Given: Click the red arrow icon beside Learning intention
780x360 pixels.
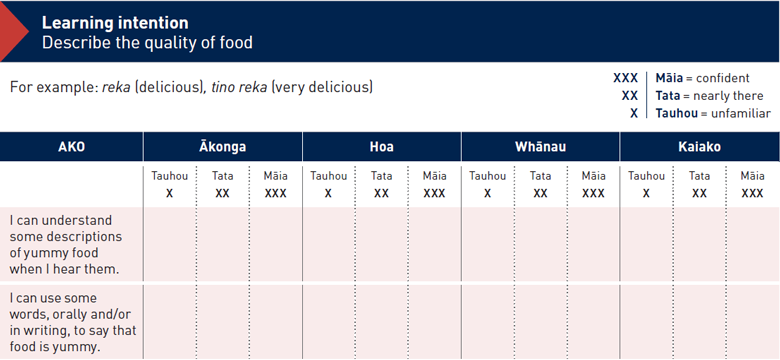Looking at the screenshot, I should point(12,31).
